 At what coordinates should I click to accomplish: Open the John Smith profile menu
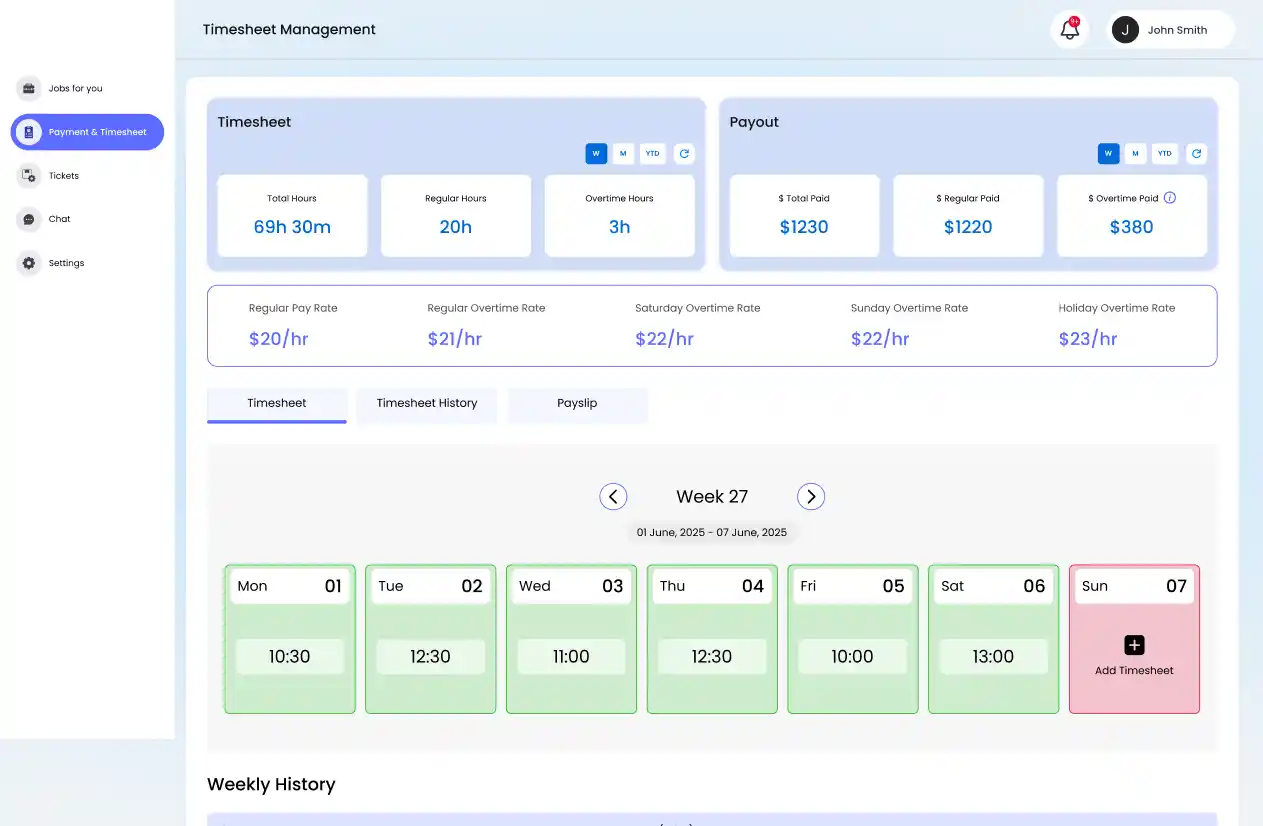(1170, 30)
